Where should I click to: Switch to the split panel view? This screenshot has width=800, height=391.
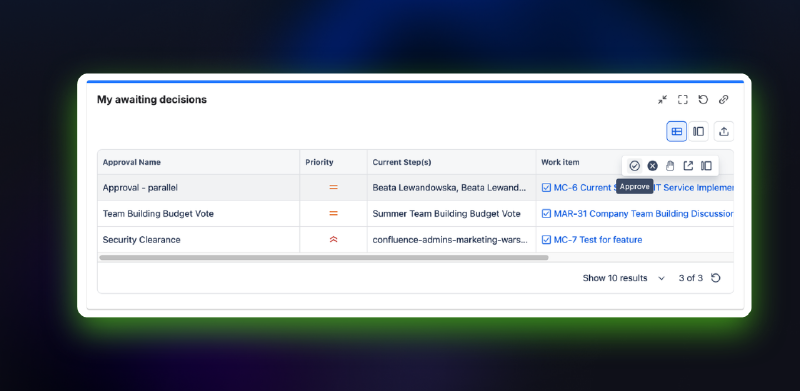coord(698,132)
